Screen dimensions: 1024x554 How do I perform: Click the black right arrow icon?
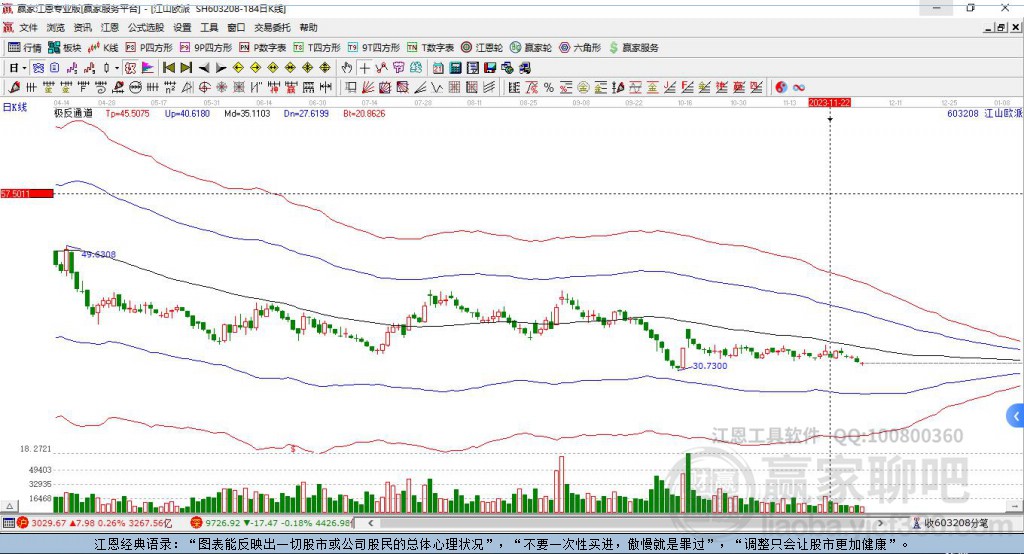(221, 68)
